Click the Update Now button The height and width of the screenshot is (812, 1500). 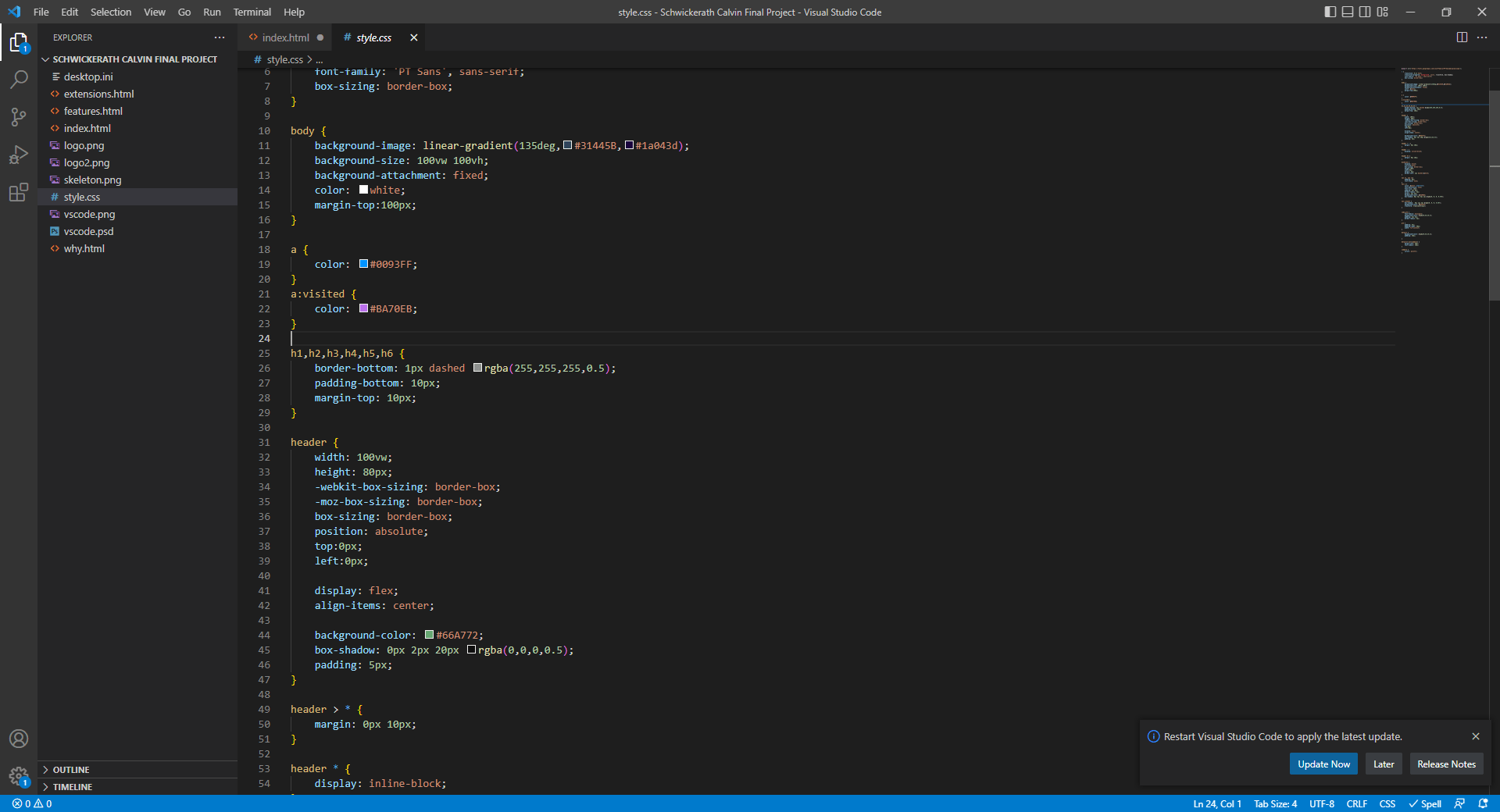pos(1323,764)
